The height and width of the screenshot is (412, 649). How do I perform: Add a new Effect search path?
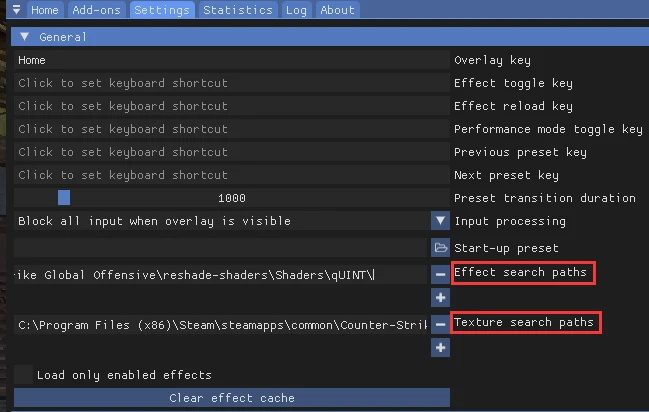click(440, 297)
